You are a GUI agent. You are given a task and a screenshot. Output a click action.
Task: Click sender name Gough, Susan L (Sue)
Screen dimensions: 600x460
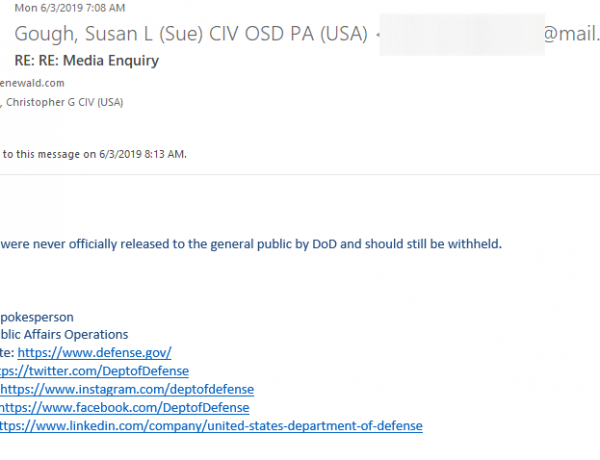109,34
